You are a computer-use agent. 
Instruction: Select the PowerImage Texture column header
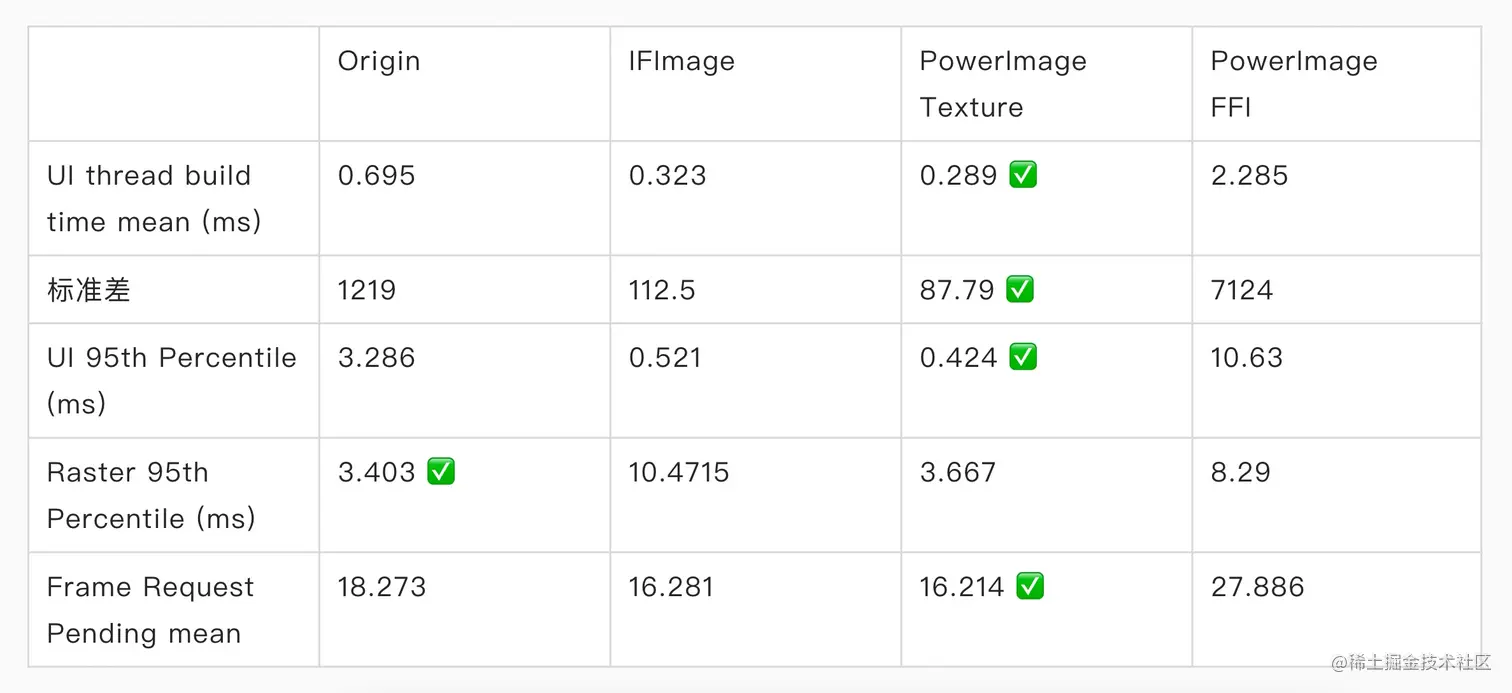(1003, 84)
